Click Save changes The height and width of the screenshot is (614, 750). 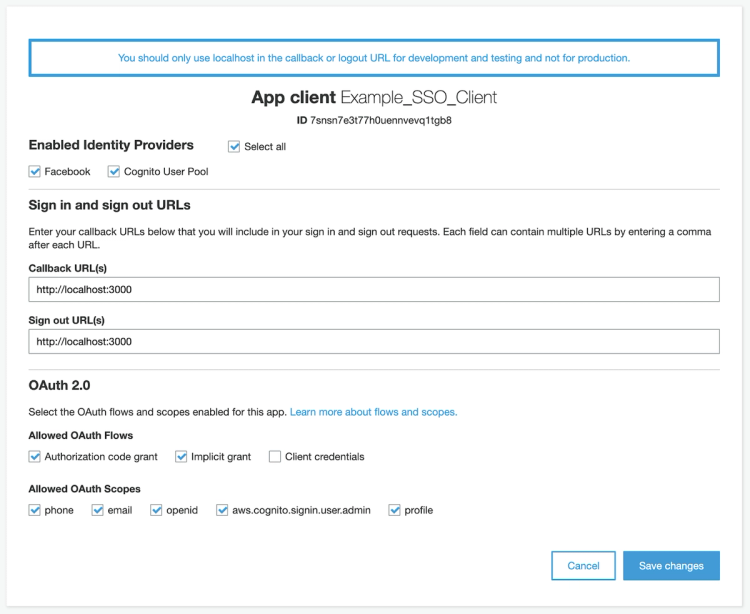point(671,566)
